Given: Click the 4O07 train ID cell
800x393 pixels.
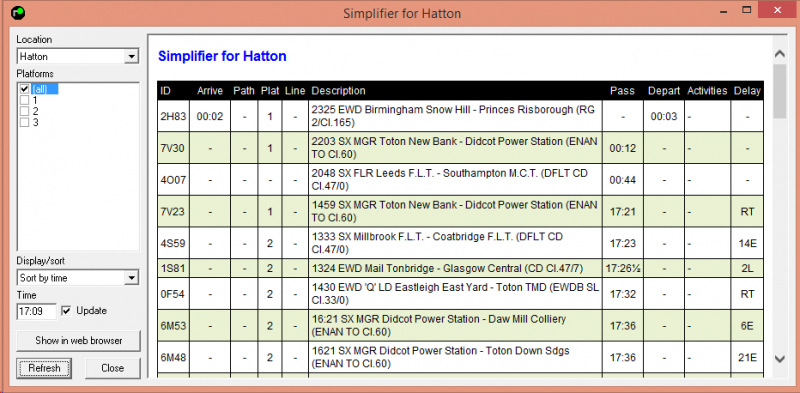Looking at the screenshot, I should [173, 180].
